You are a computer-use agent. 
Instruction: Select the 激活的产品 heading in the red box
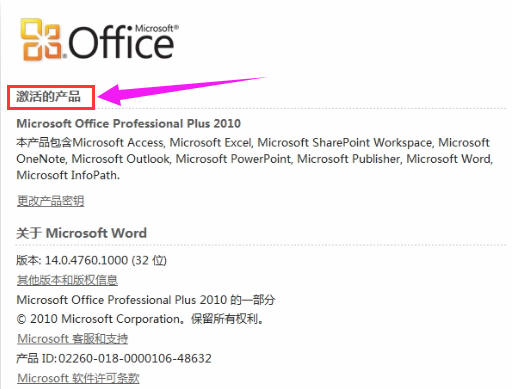[x=49, y=97]
